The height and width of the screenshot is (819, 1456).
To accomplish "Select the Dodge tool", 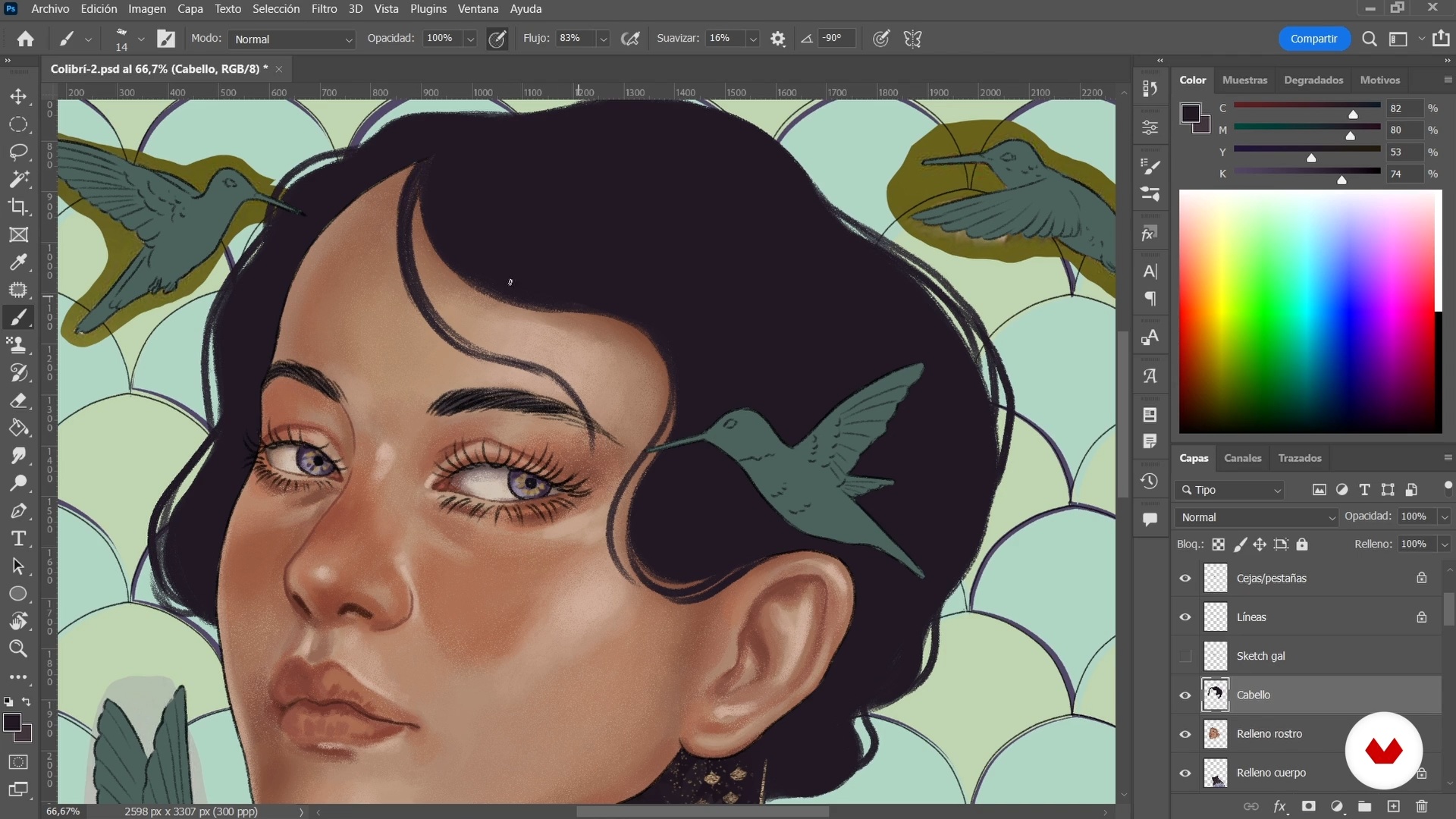I will (x=18, y=483).
